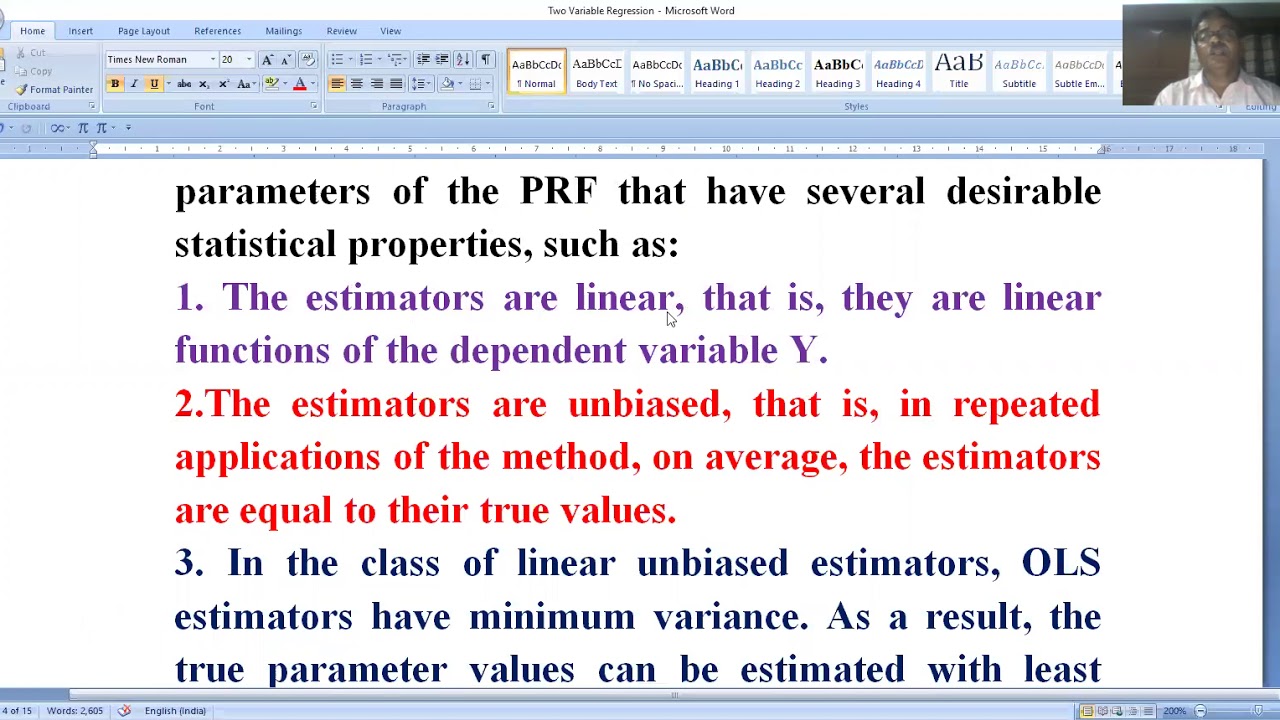Open Font dialog launcher
Screen dimensions: 1280x720
(x=313, y=106)
